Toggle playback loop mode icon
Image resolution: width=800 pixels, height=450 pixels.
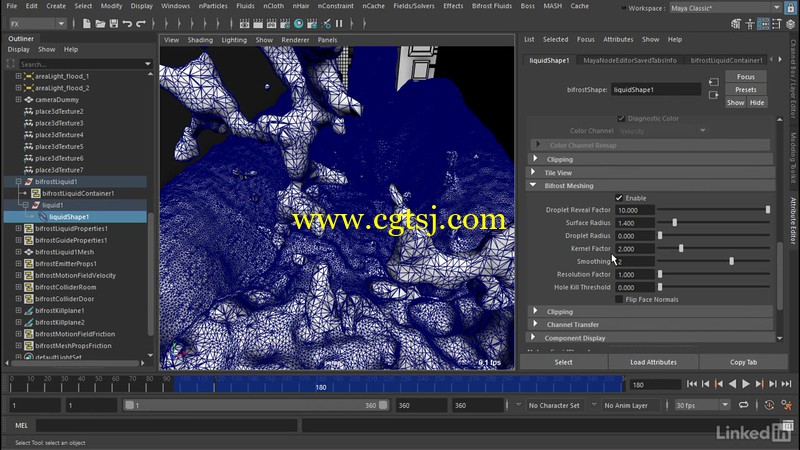coord(743,405)
